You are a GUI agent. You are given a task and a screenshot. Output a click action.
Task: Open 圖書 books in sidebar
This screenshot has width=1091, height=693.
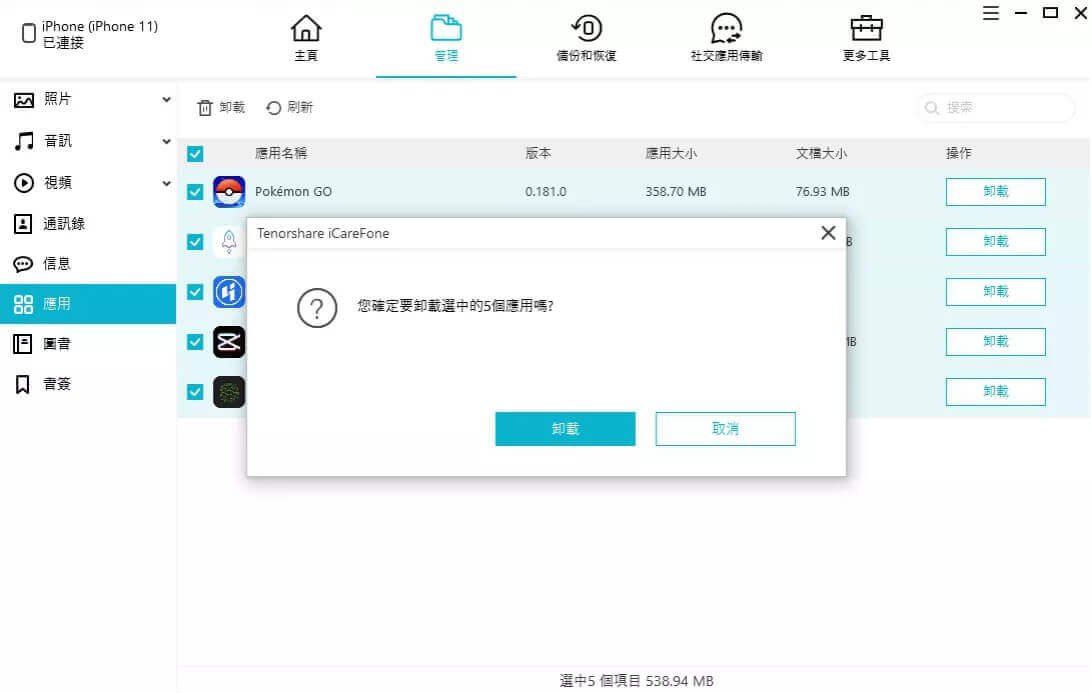(x=56, y=344)
